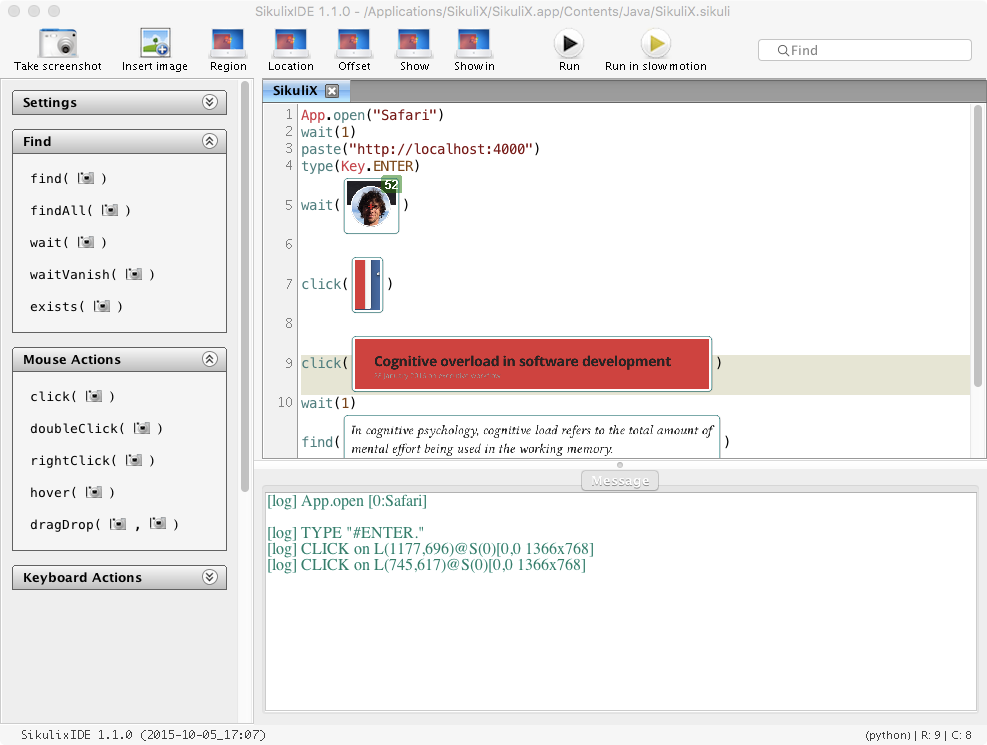Click the Take screenshot toolbar icon
This screenshot has width=987, height=745.
point(58,43)
